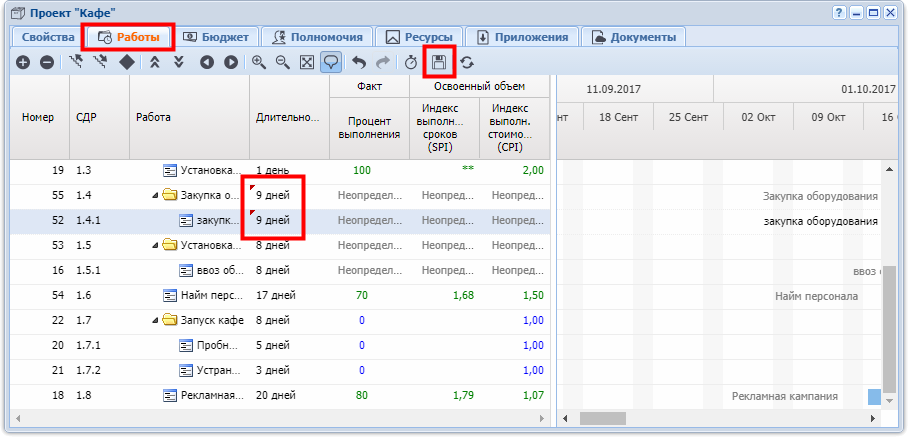Click the milestone diamond icon
908x437 pixels.
(x=127, y=63)
